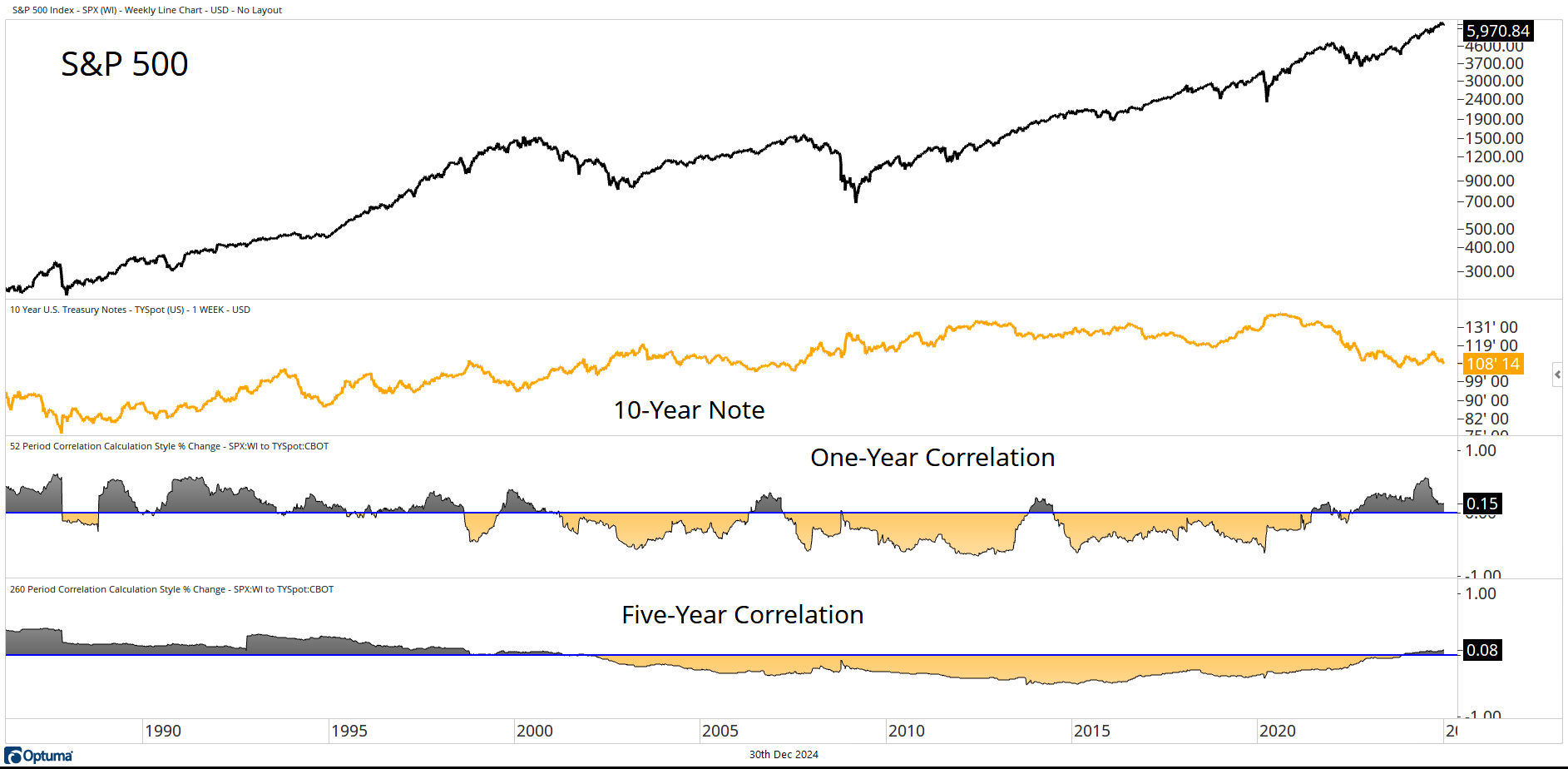Select the 260 Period Correlation indicator label
The height and width of the screenshot is (769, 1568).
point(171,589)
